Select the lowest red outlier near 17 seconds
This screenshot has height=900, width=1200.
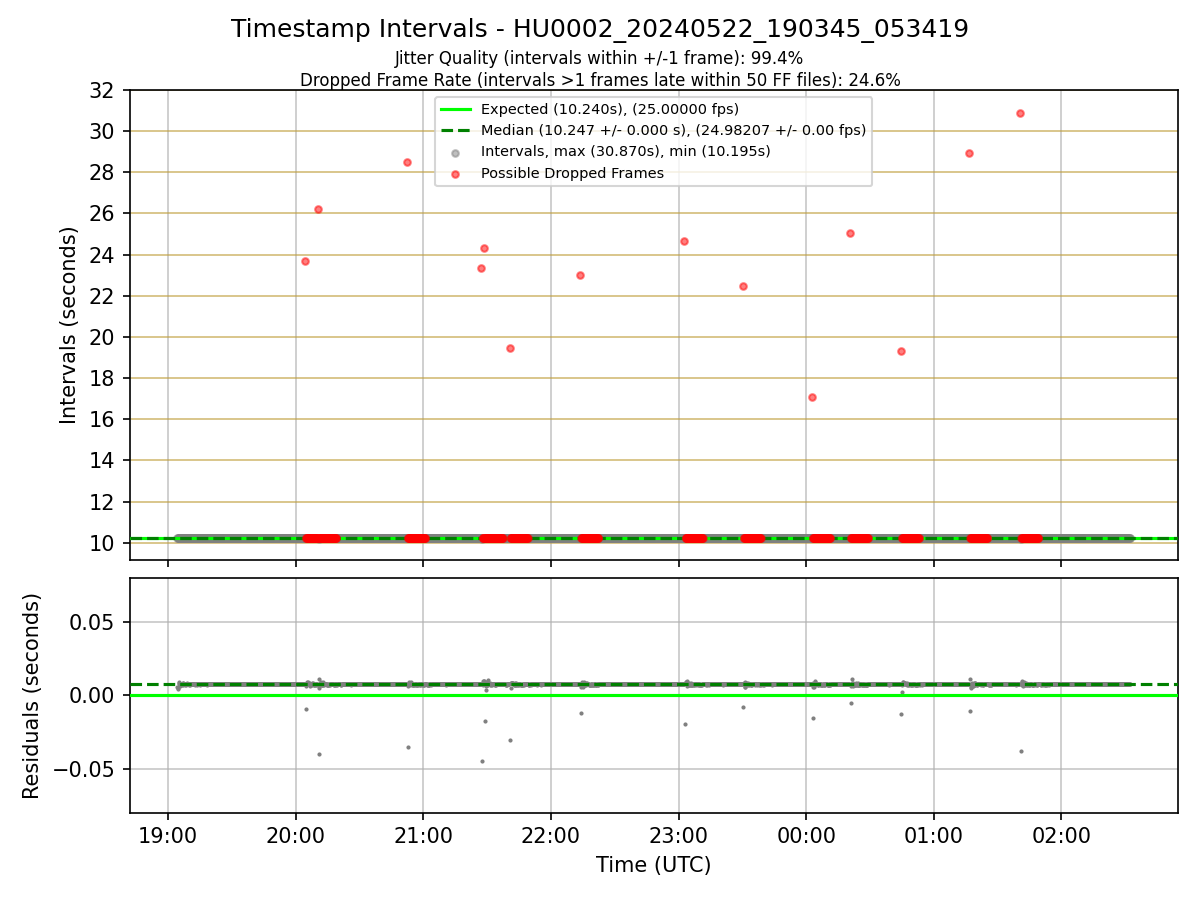812,397
